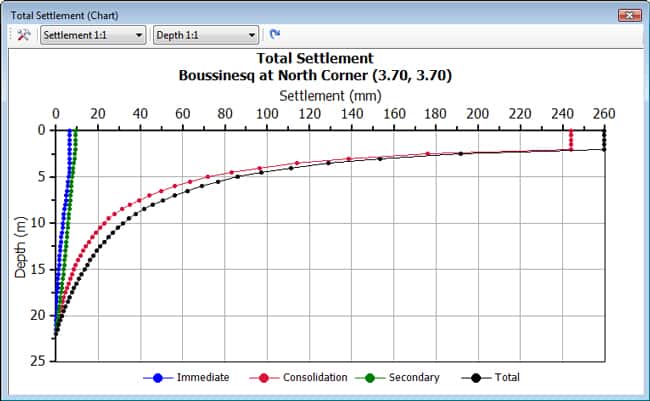Viewport: 650px width, 401px height.
Task: Close the Total Settlement chart window
Action: click(629, 15)
